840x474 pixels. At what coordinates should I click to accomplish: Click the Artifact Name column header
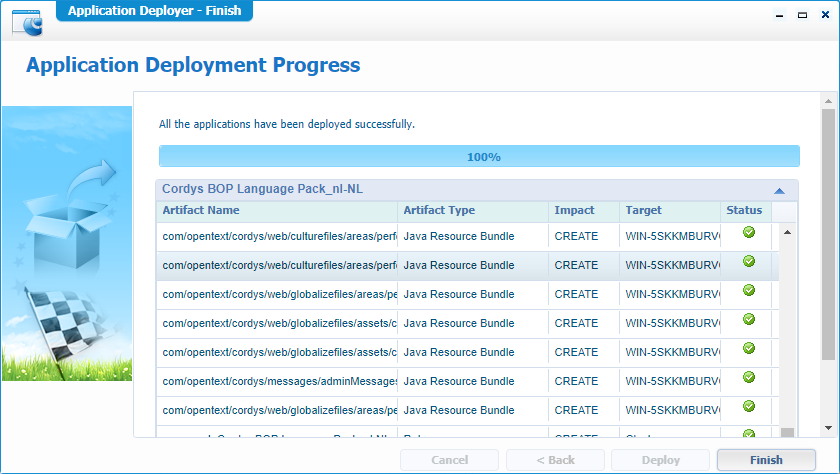coord(277,210)
